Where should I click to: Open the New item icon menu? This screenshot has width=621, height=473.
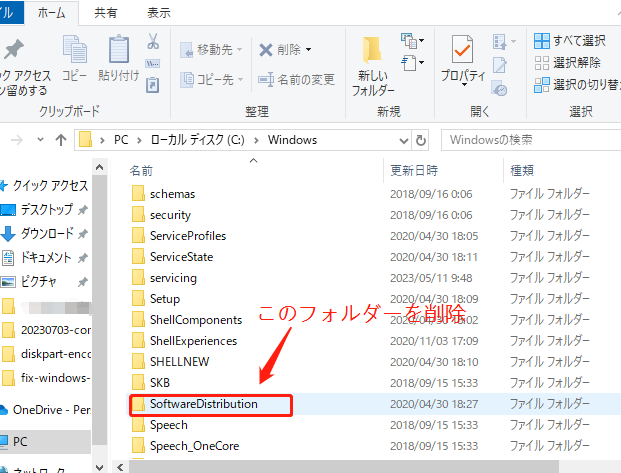click(412, 41)
